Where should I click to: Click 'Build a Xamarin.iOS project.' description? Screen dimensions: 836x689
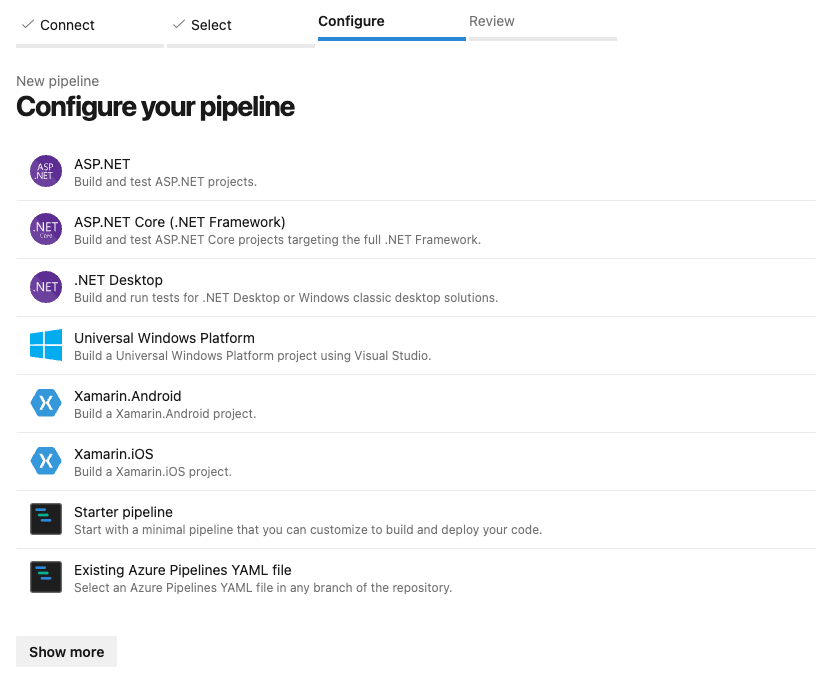tap(152, 472)
